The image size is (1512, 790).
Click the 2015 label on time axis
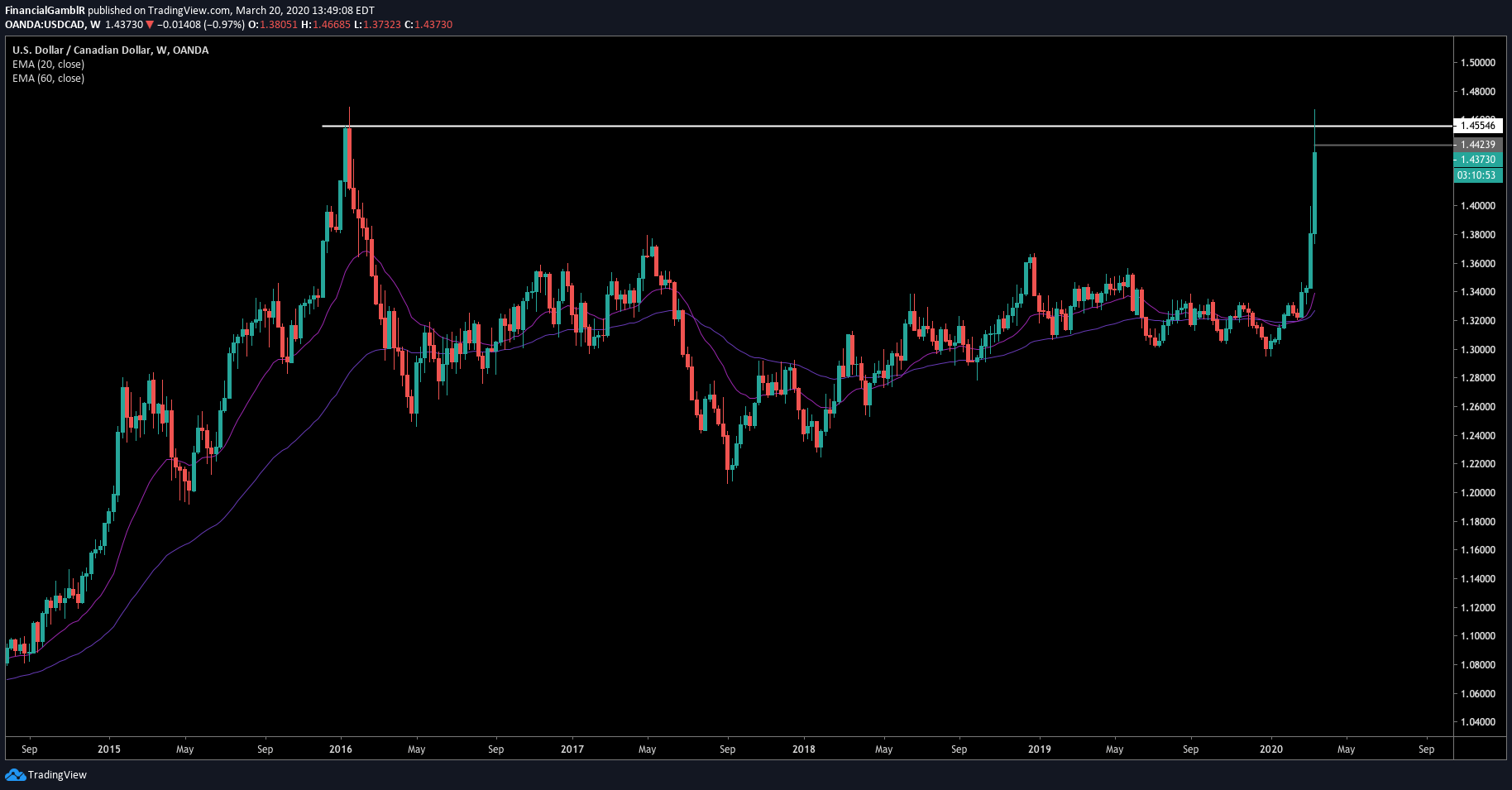(109, 749)
